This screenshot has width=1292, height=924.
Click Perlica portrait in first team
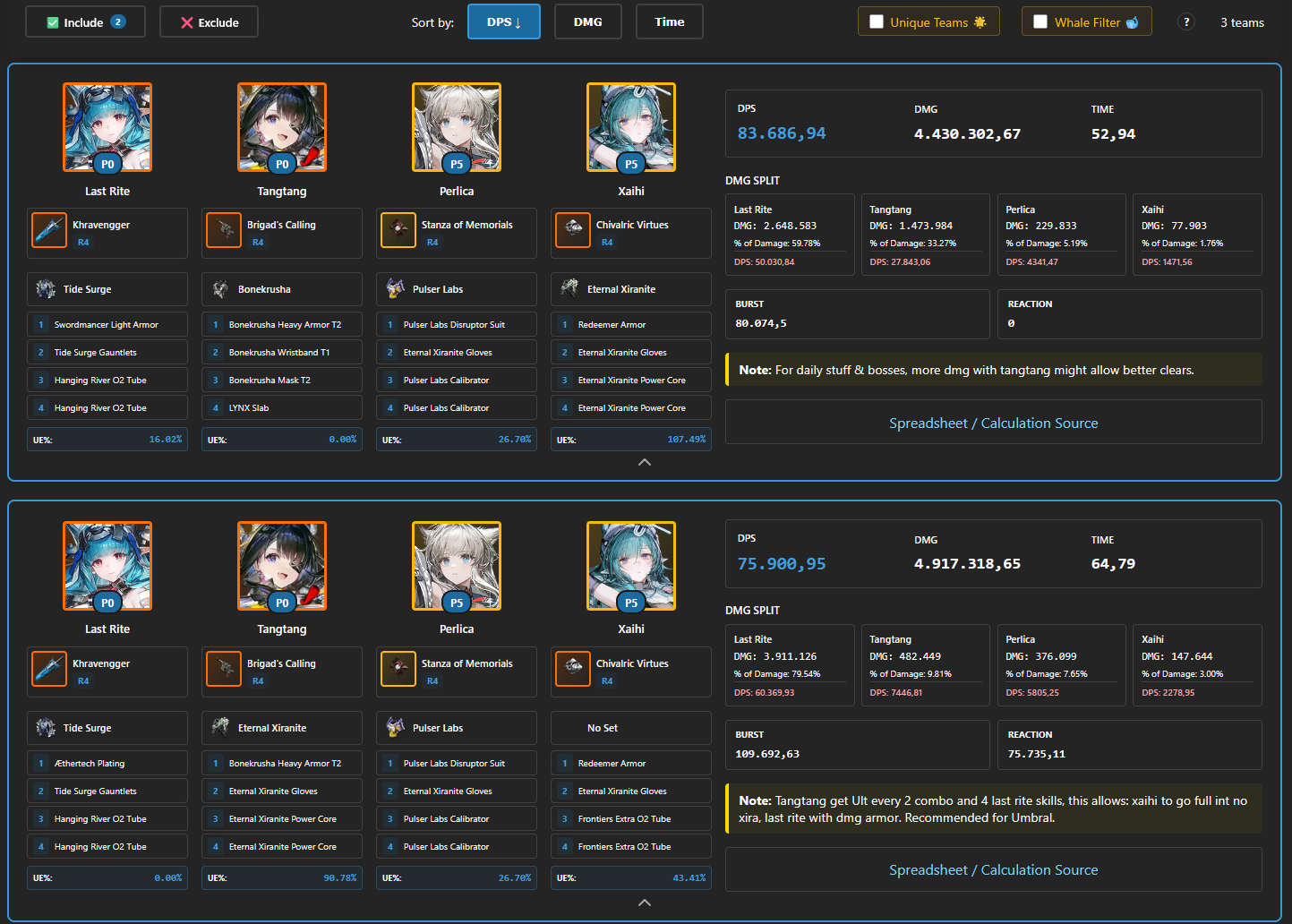click(457, 127)
